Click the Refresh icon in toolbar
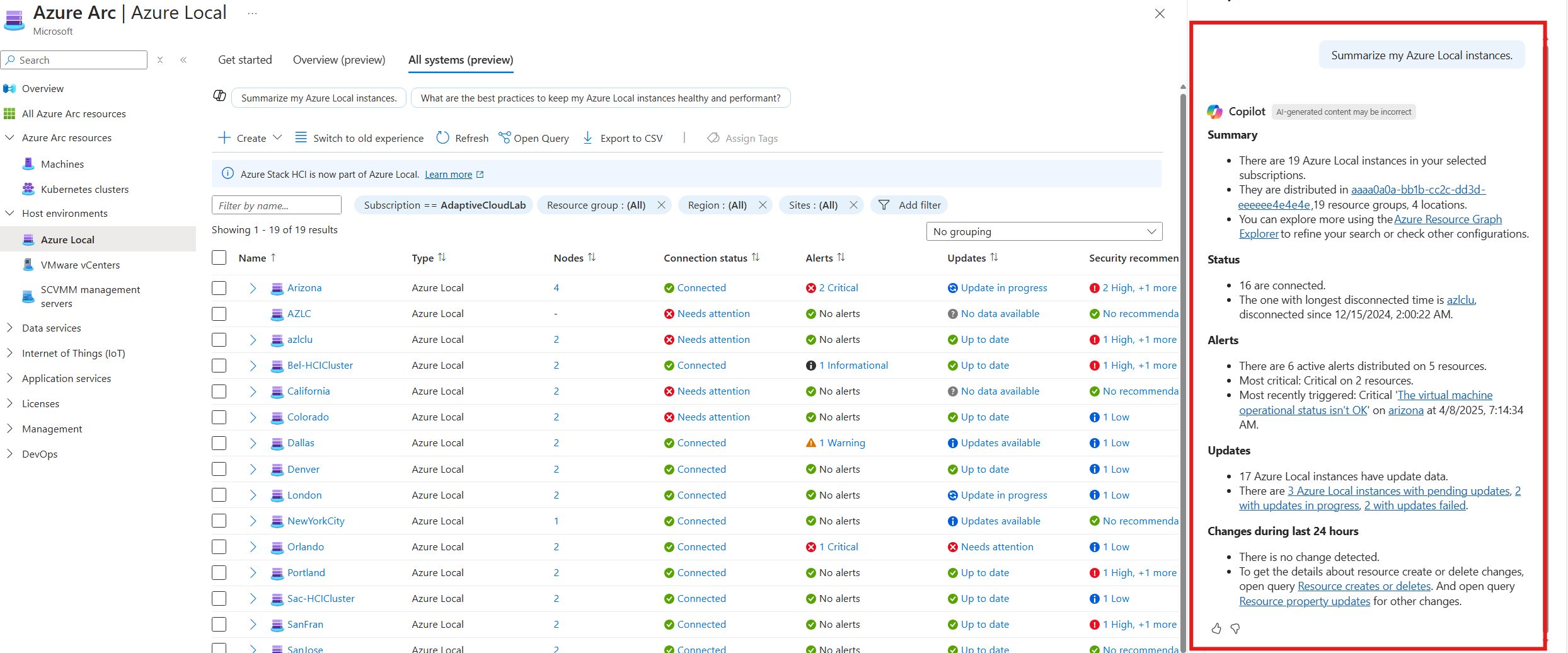Image resolution: width=1568 pixels, height=653 pixels. [443, 138]
